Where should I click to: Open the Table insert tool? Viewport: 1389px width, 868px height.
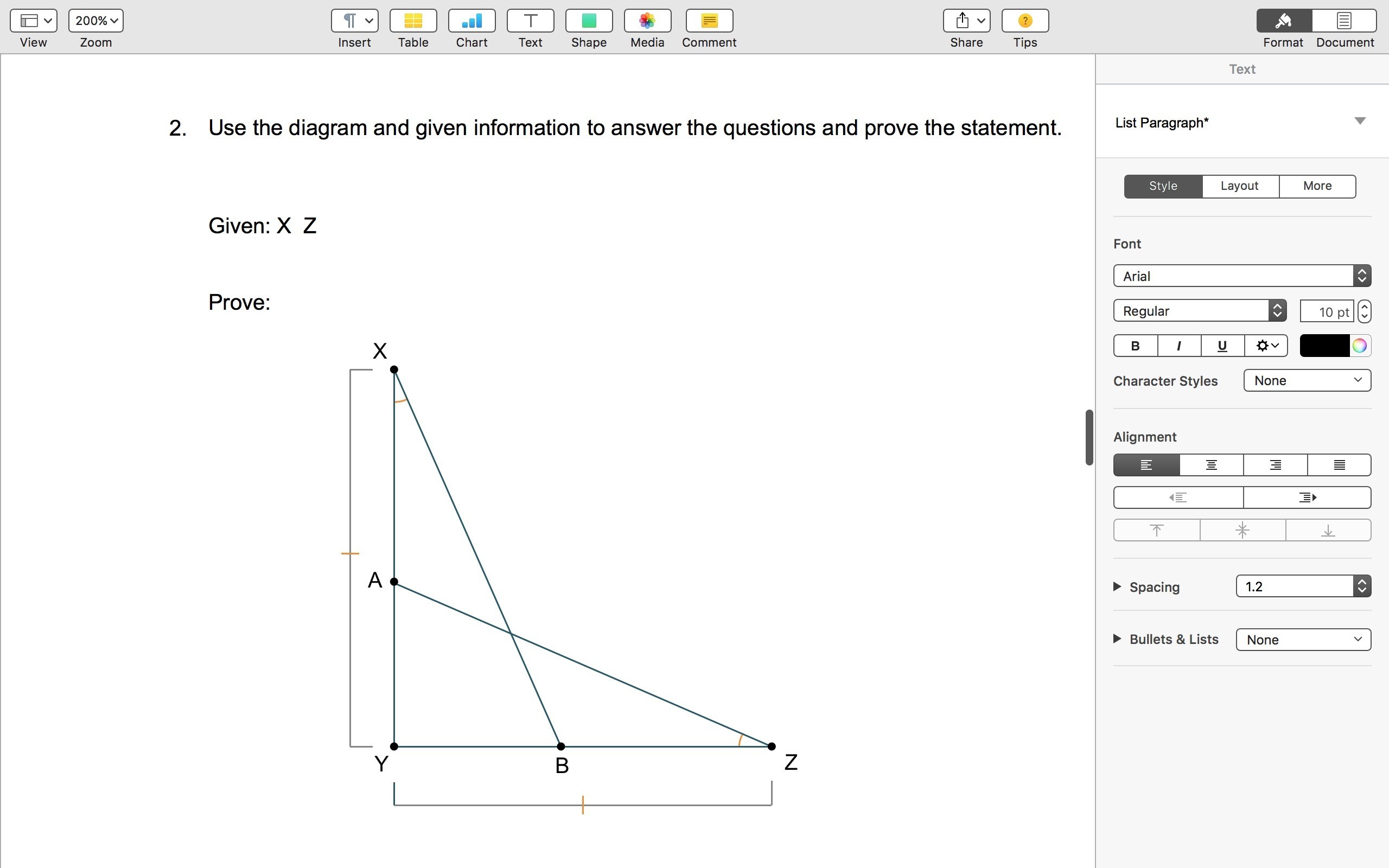tap(413, 21)
